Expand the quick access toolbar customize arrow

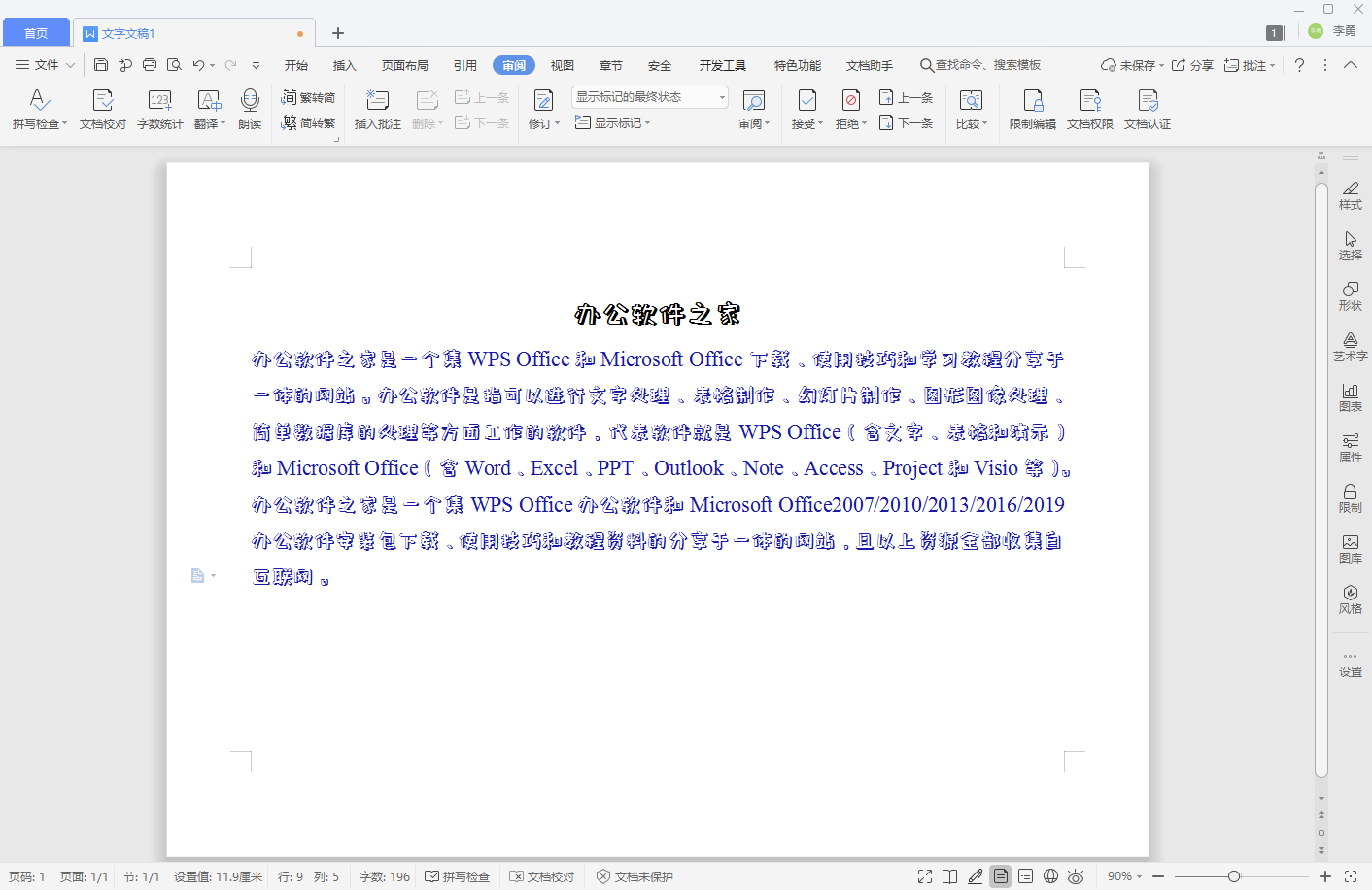click(256, 65)
